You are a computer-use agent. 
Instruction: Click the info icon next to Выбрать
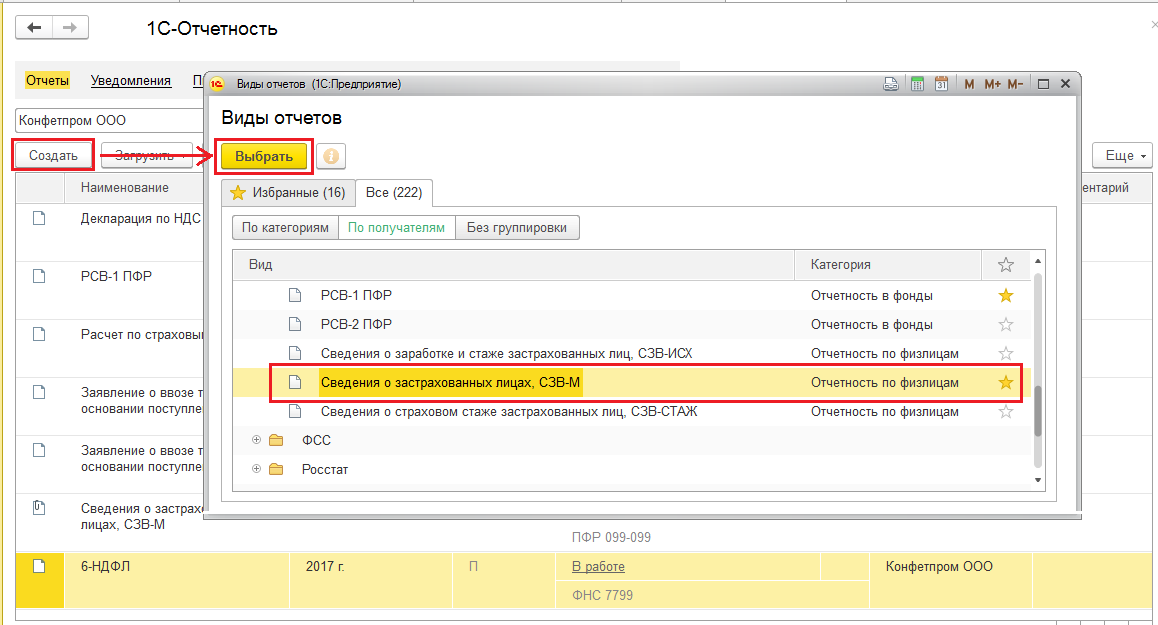[331, 157]
